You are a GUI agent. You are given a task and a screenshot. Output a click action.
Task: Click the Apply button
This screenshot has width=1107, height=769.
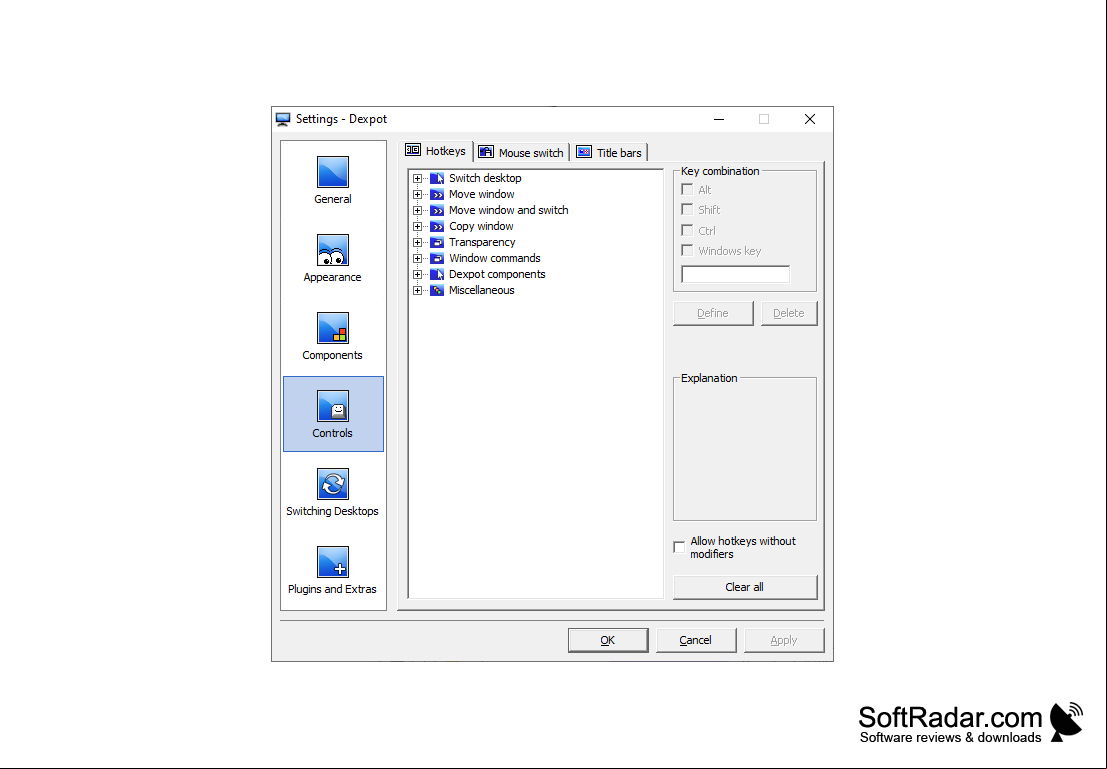pyautogui.click(x=784, y=640)
